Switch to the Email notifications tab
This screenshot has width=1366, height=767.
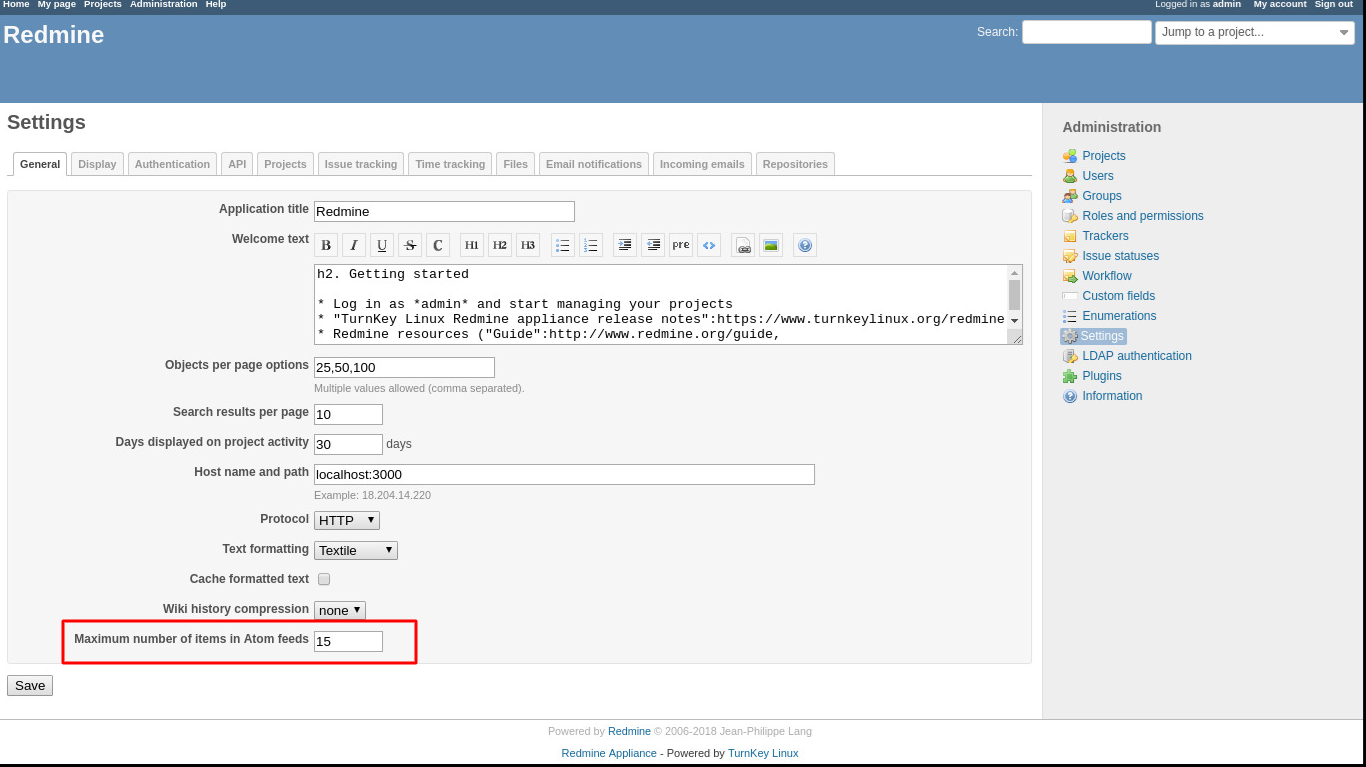click(593, 163)
